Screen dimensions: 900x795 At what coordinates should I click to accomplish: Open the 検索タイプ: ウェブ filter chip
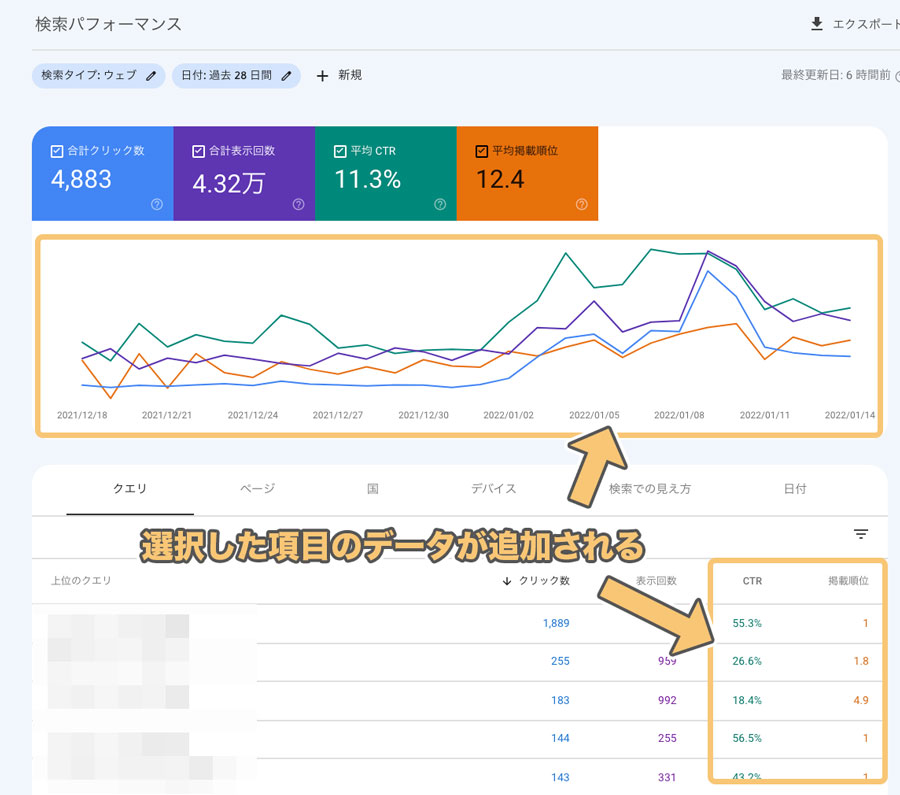pos(99,76)
